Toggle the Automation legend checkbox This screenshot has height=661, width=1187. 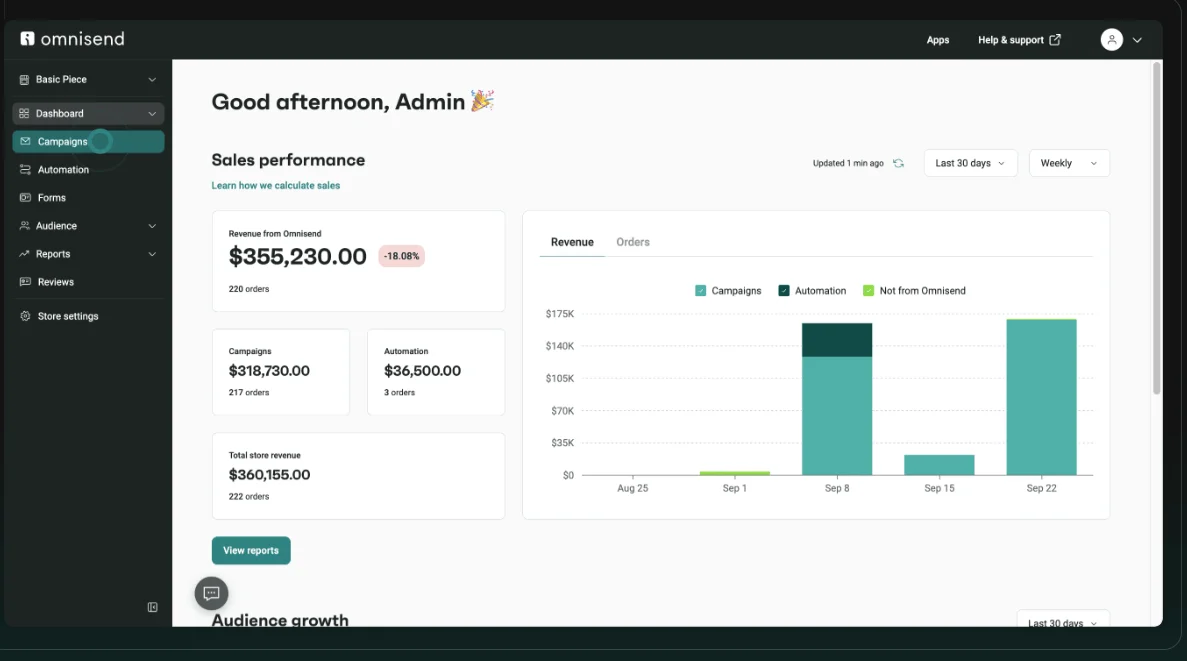click(784, 291)
